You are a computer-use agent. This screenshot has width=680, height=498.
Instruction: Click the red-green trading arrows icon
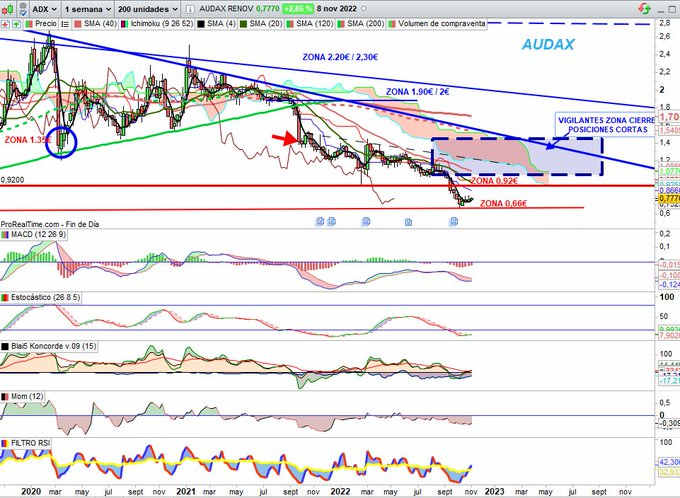point(644,8)
